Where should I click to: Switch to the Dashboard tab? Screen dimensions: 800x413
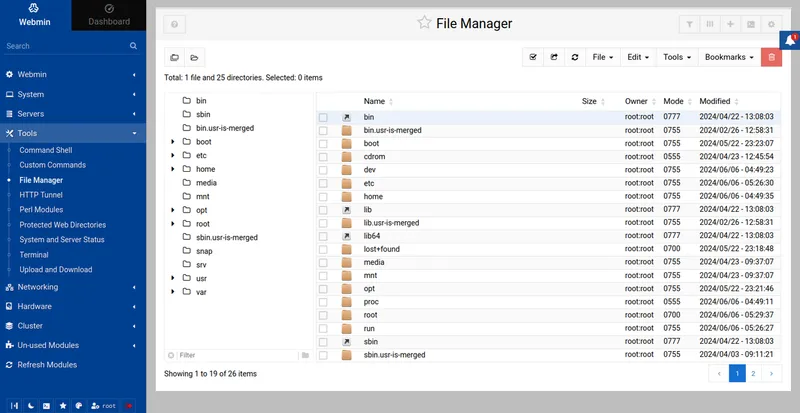[108, 15]
